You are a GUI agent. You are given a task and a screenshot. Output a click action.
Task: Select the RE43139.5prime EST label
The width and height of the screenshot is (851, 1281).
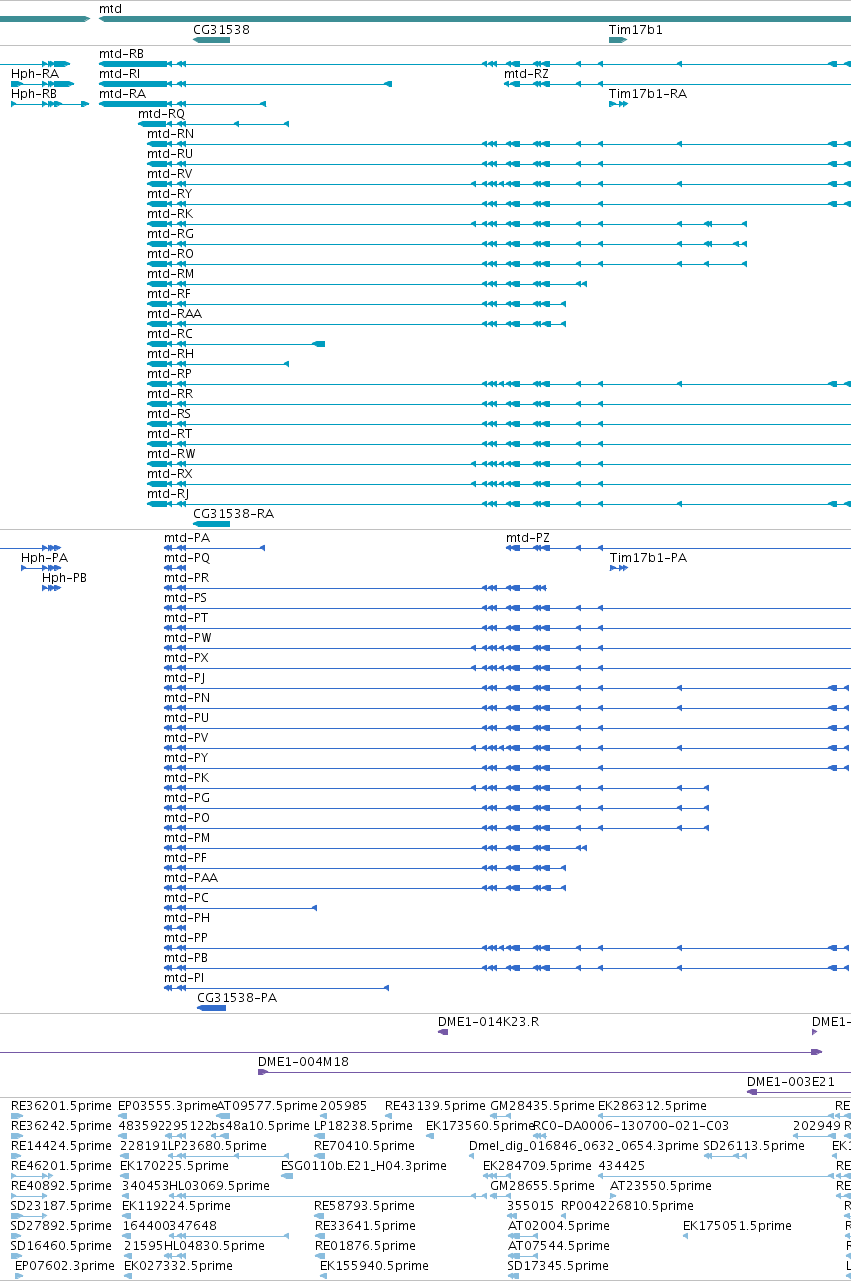point(436,1105)
